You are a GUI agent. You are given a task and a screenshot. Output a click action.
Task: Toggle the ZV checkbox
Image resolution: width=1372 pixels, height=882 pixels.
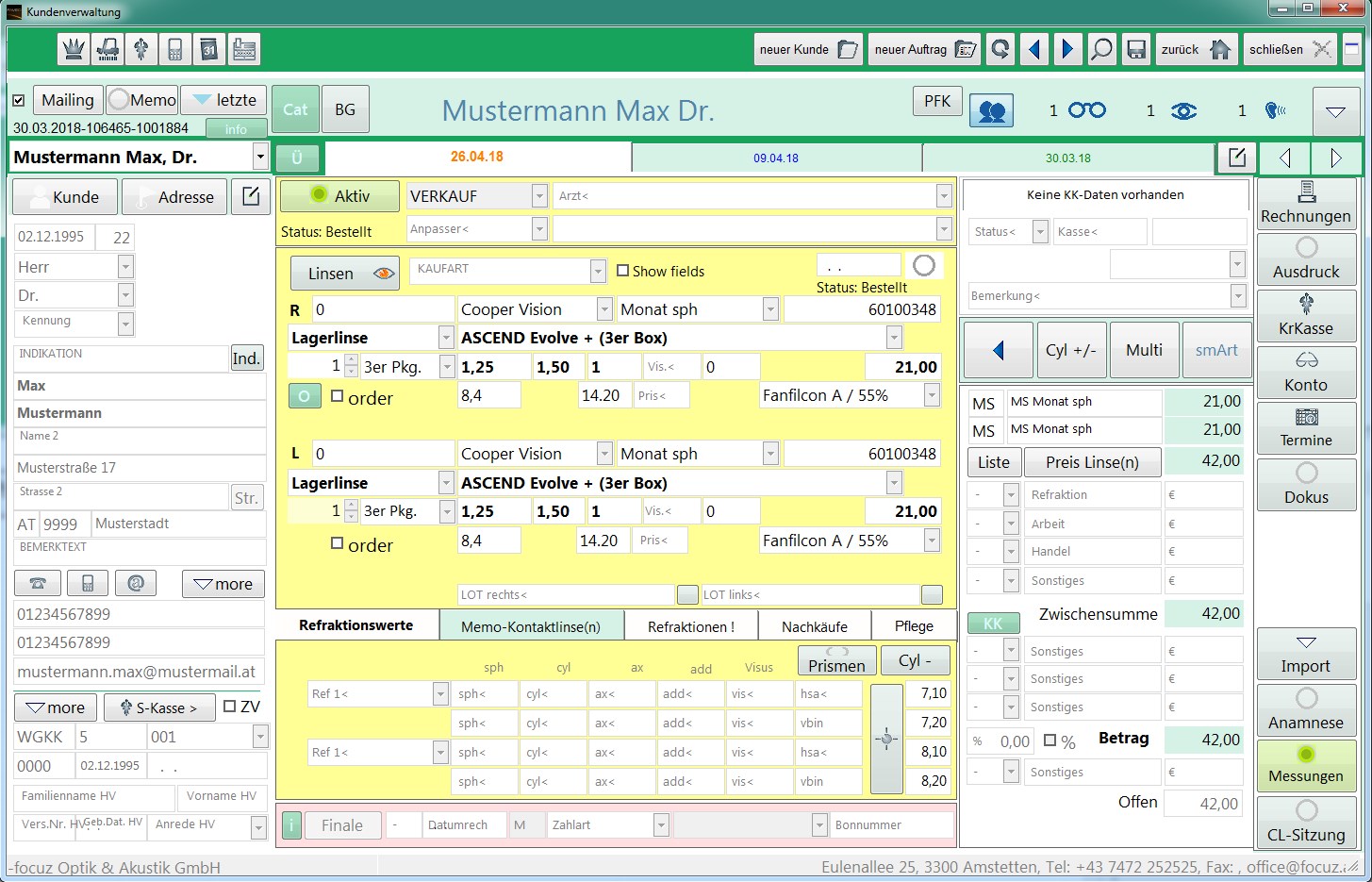point(230,707)
